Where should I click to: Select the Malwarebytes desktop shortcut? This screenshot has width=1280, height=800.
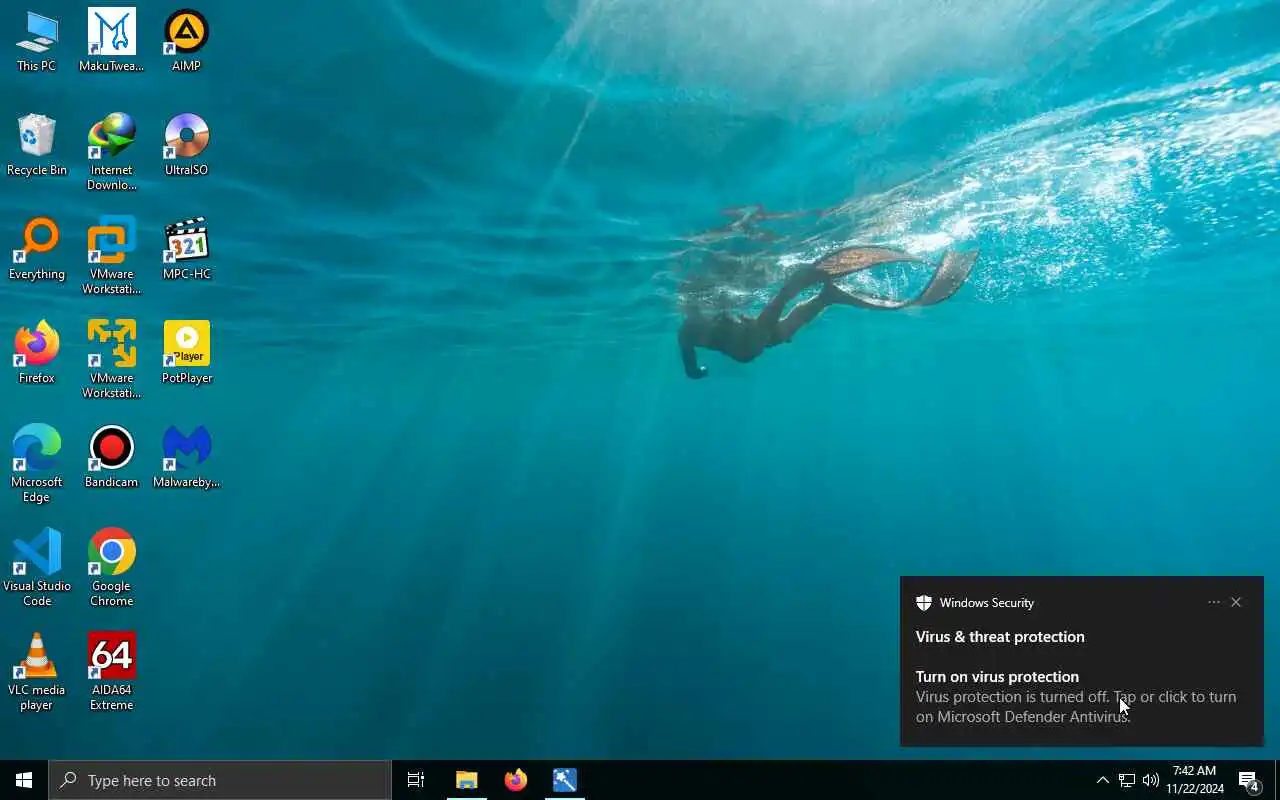[186, 457]
